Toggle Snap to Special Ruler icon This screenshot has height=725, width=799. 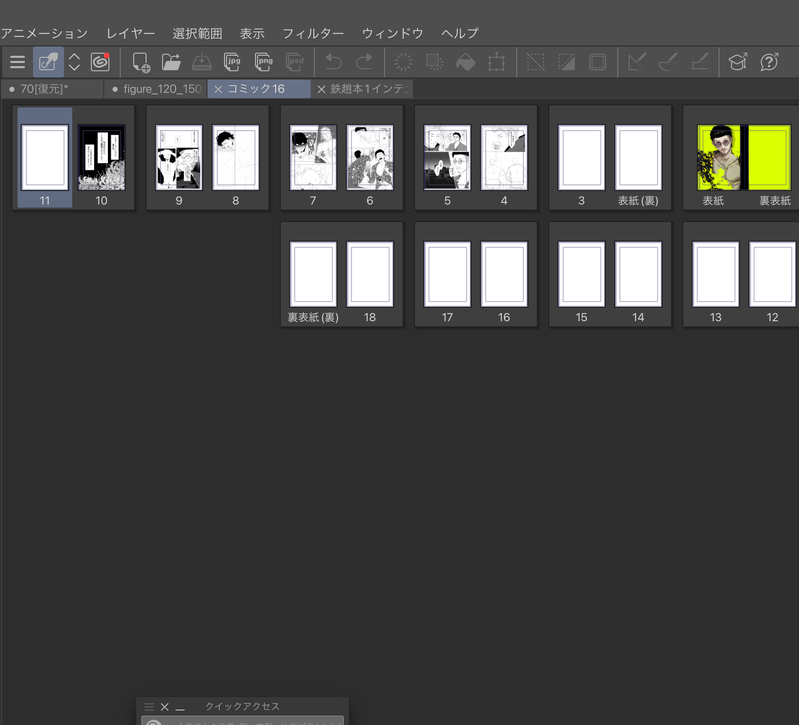(668, 62)
